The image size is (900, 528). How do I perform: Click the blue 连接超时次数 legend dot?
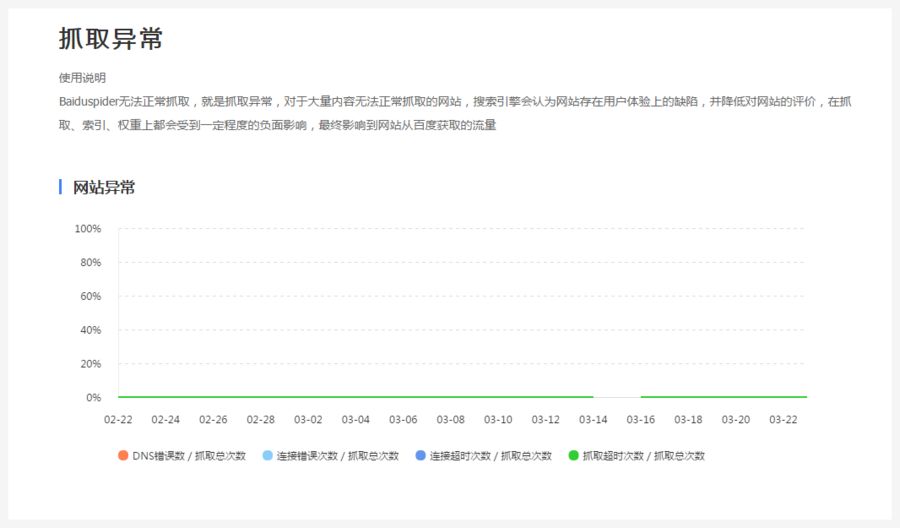[420, 456]
